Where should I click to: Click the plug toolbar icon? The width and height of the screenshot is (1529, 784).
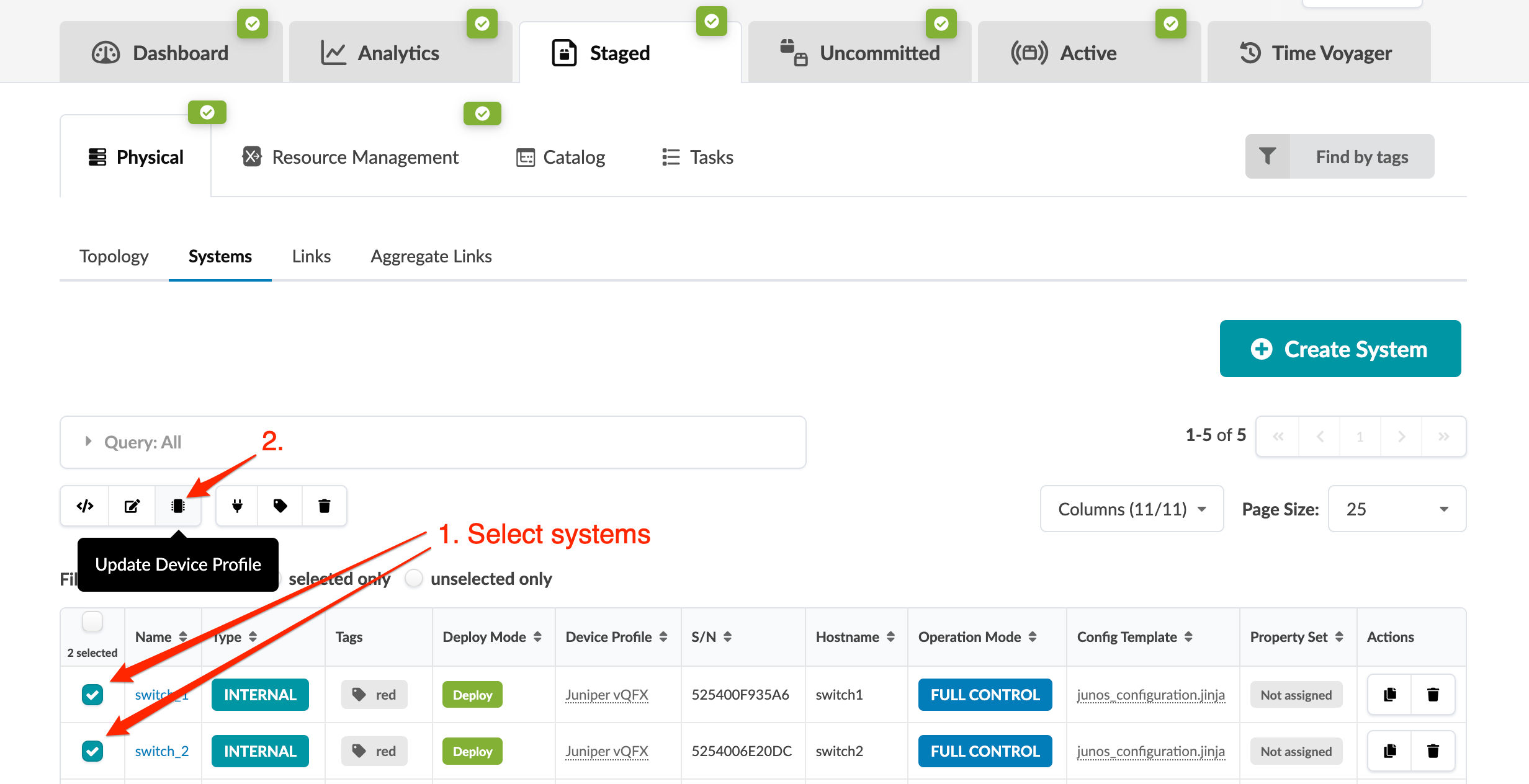[237, 506]
